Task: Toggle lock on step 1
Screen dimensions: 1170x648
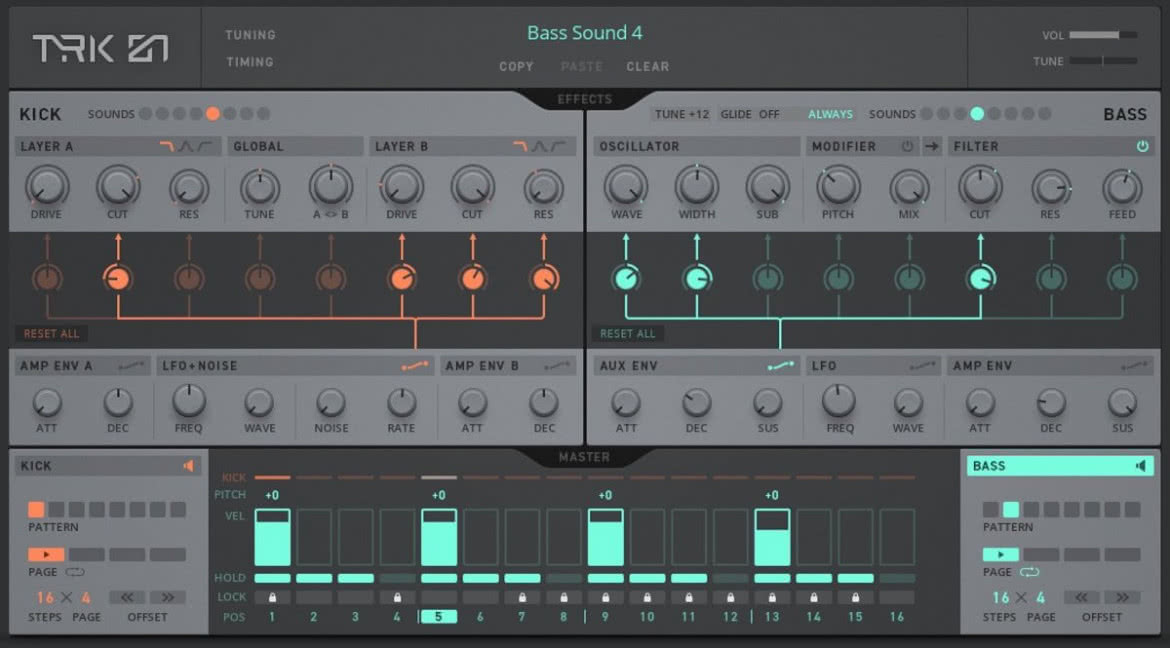Action: 272,597
